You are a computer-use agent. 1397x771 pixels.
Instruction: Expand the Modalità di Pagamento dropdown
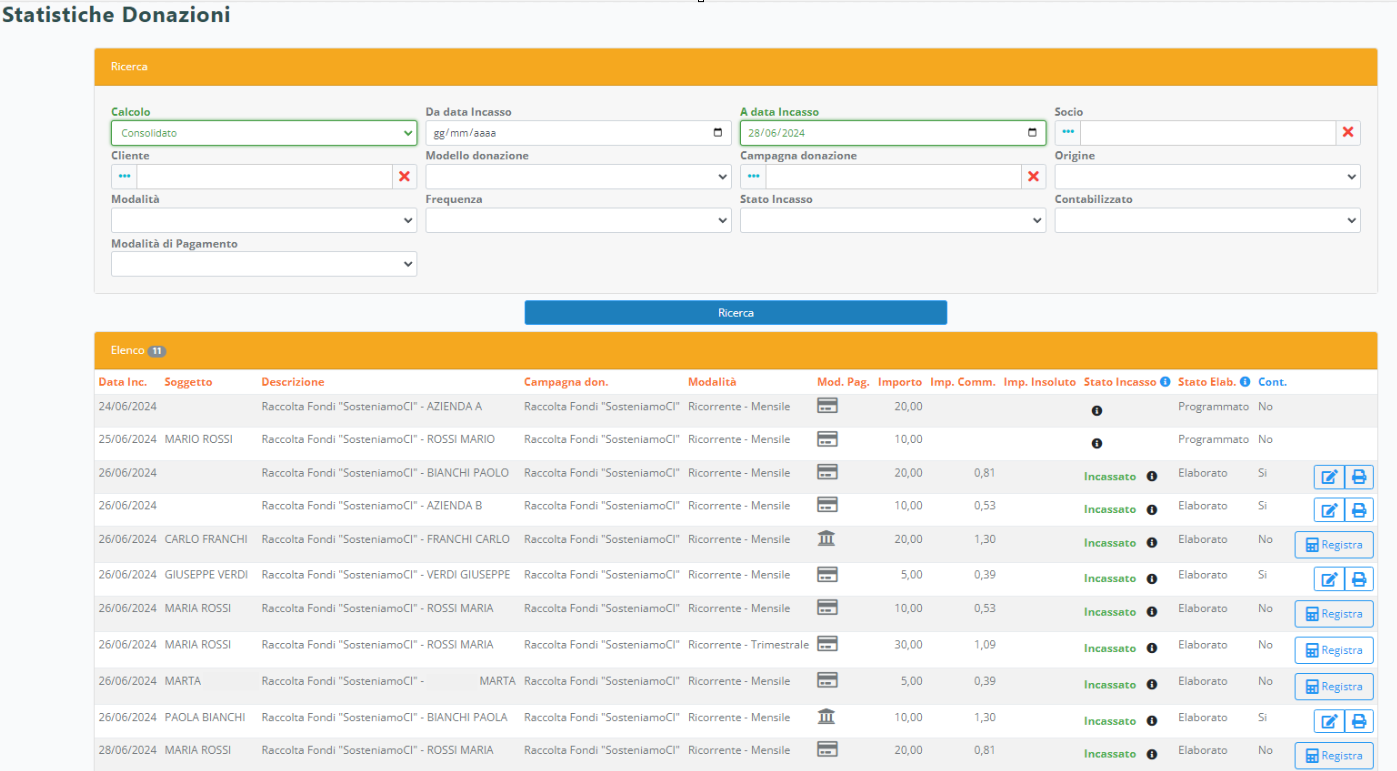pos(263,264)
